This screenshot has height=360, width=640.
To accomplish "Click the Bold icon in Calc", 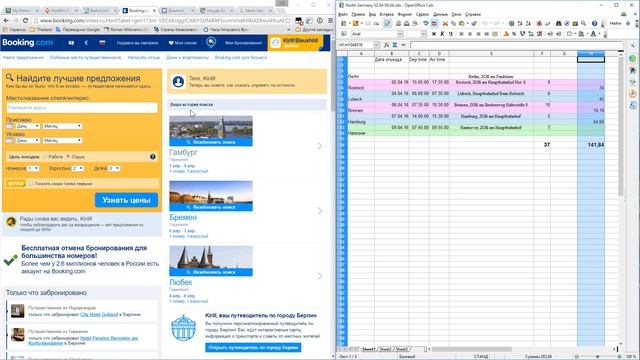I will 433,34.
